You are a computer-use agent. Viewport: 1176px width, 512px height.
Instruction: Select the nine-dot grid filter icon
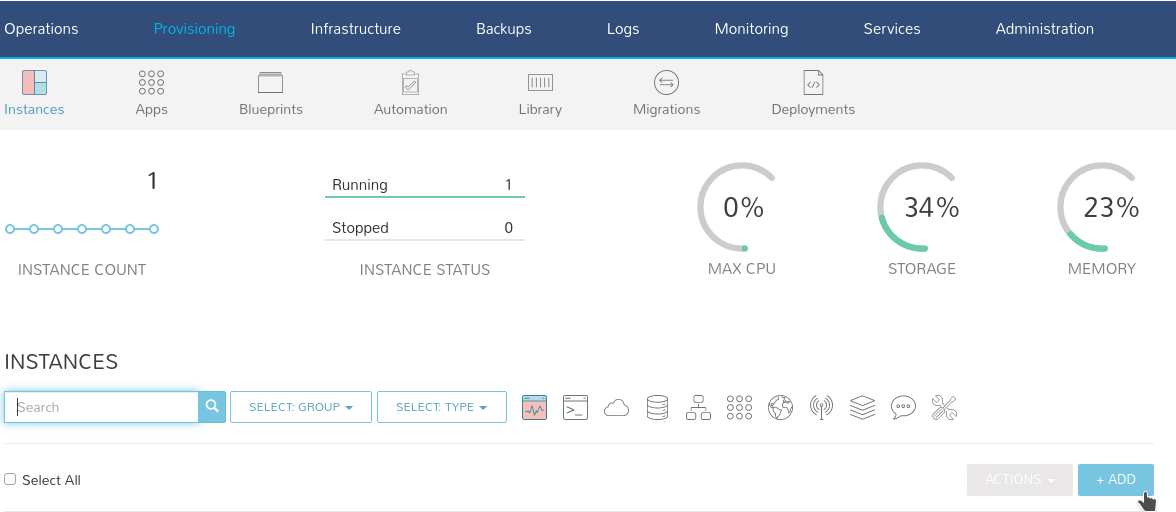coord(740,407)
